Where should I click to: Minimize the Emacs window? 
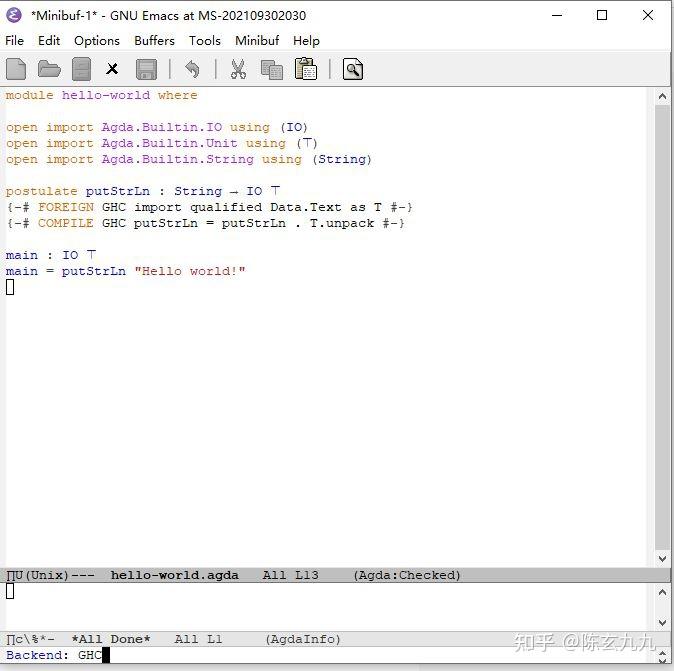pos(557,15)
